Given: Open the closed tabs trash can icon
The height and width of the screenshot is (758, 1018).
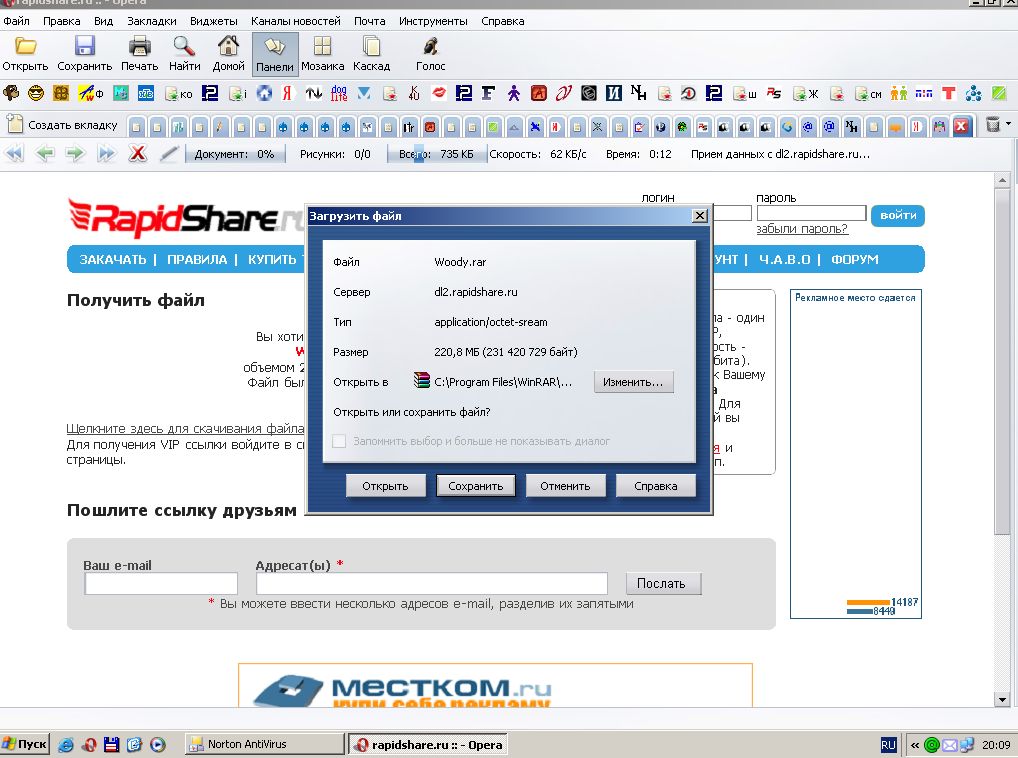Looking at the screenshot, I should 993,124.
